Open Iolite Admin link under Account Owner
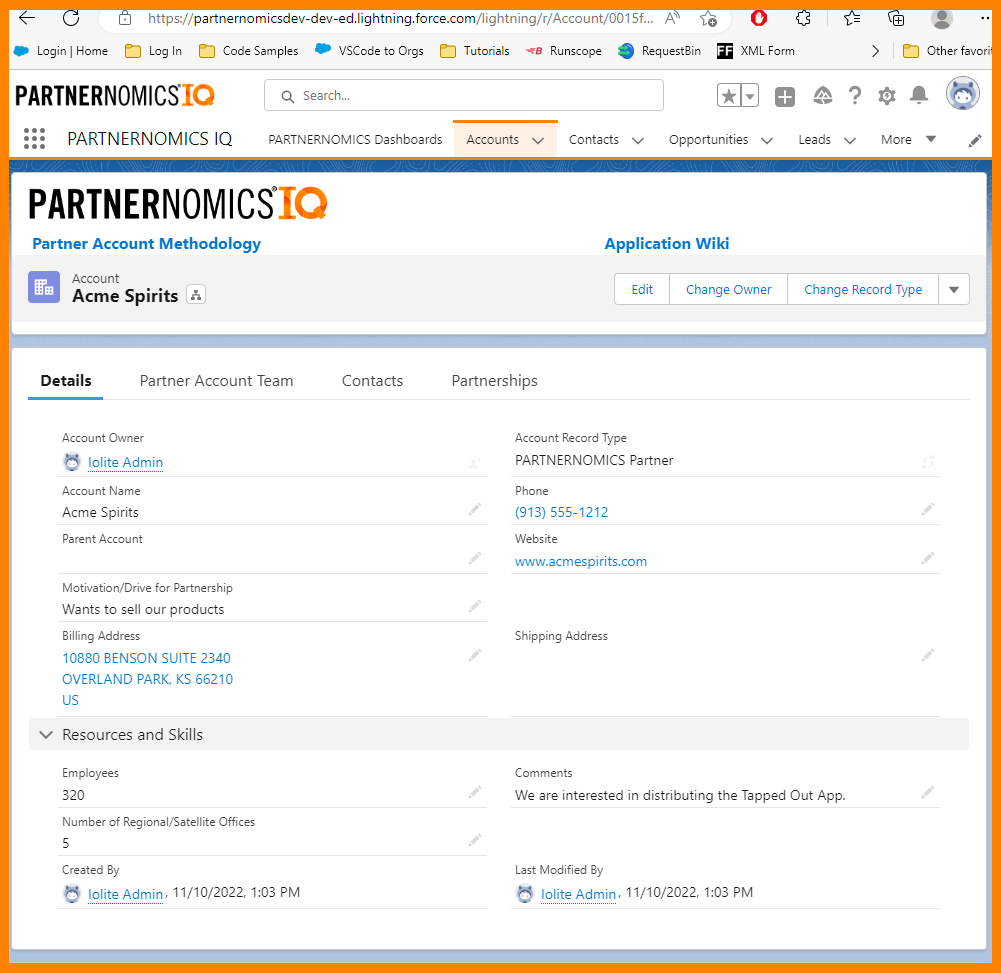The image size is (1001, 973). (125, 462)
